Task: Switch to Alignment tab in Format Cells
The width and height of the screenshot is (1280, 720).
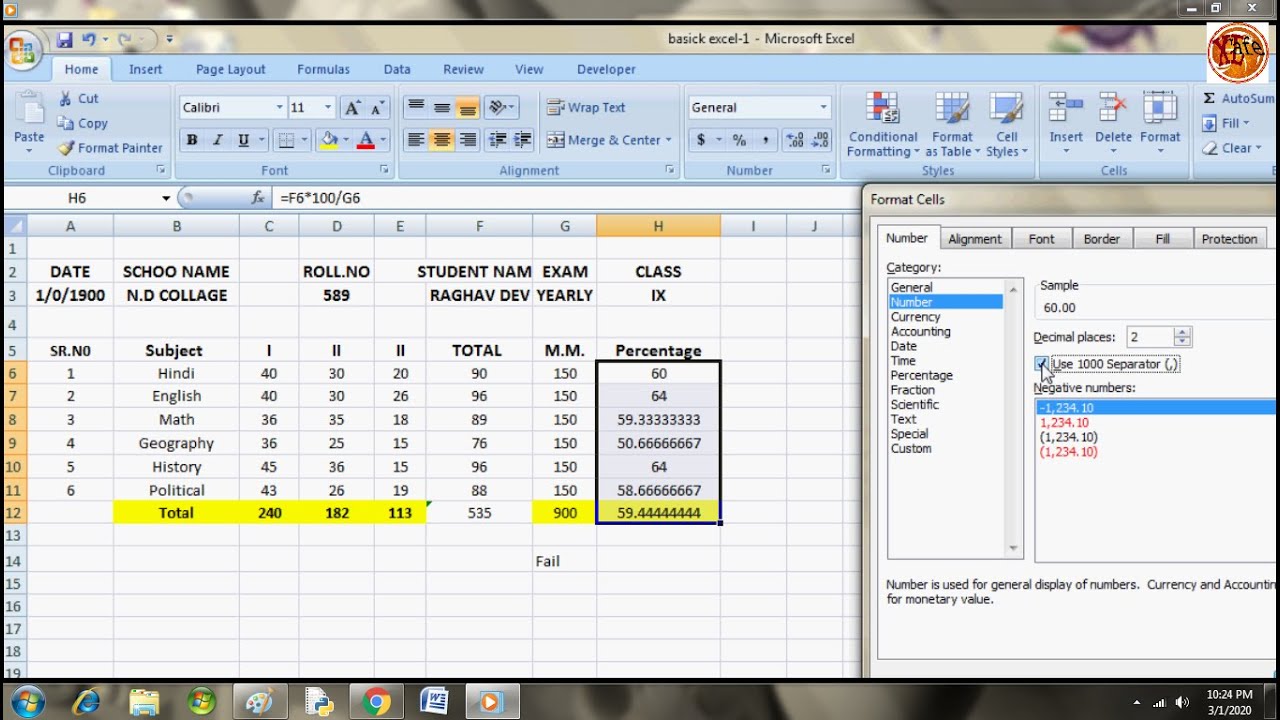Action: point(974,239)
